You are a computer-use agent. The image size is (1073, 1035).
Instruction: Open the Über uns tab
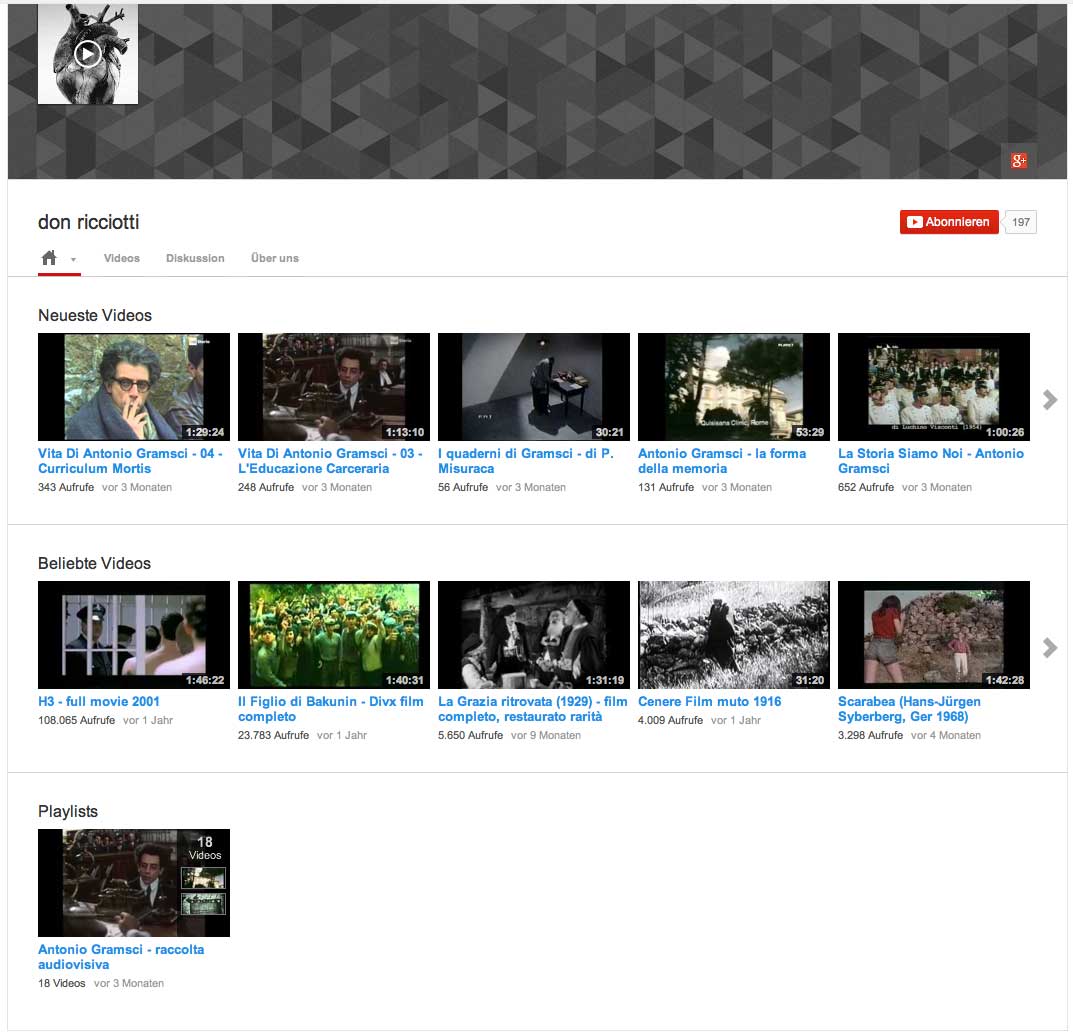coord(275,258)
